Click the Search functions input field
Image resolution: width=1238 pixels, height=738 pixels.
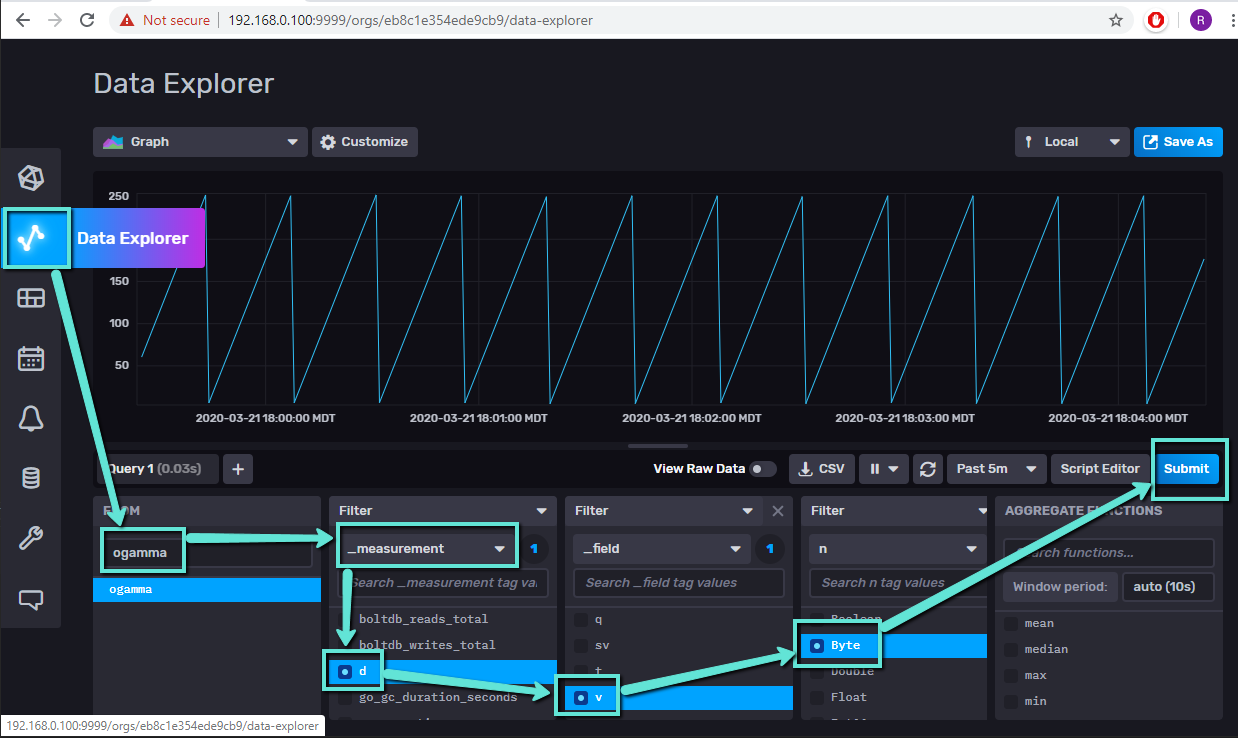[1108, 552]
